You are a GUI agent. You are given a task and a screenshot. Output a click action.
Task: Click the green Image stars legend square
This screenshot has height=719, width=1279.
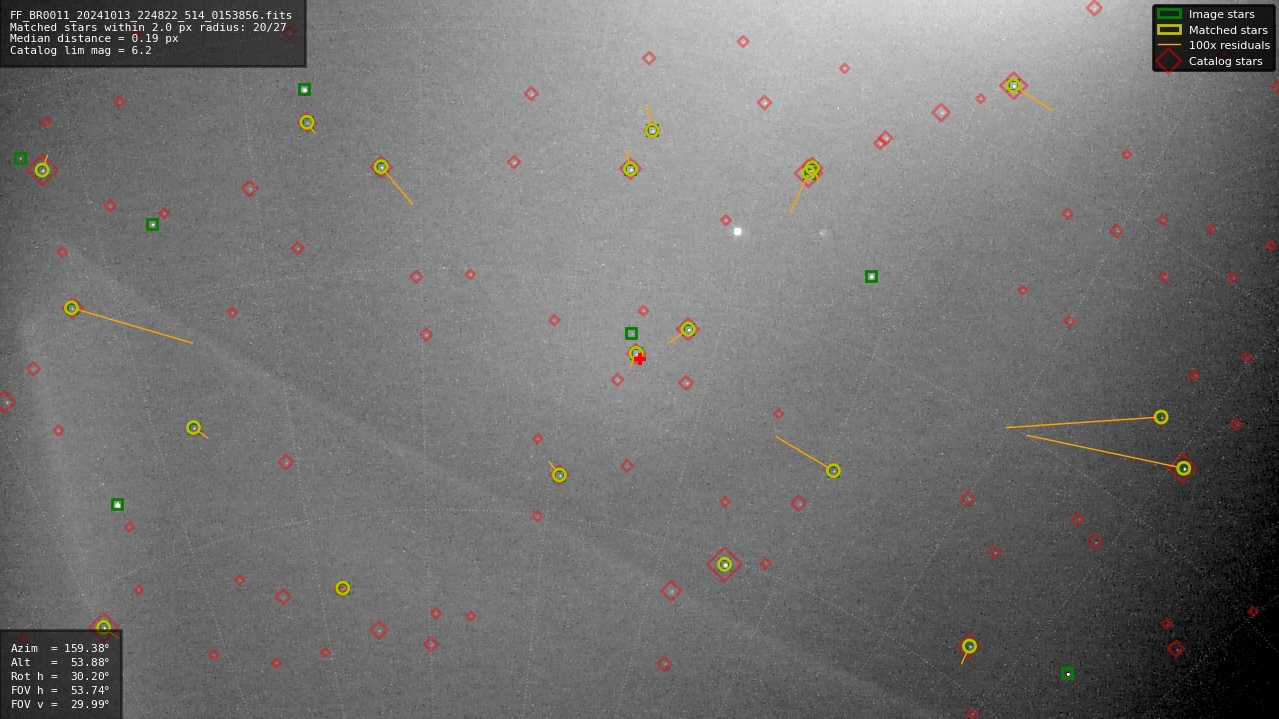(x=1169, y=14)
